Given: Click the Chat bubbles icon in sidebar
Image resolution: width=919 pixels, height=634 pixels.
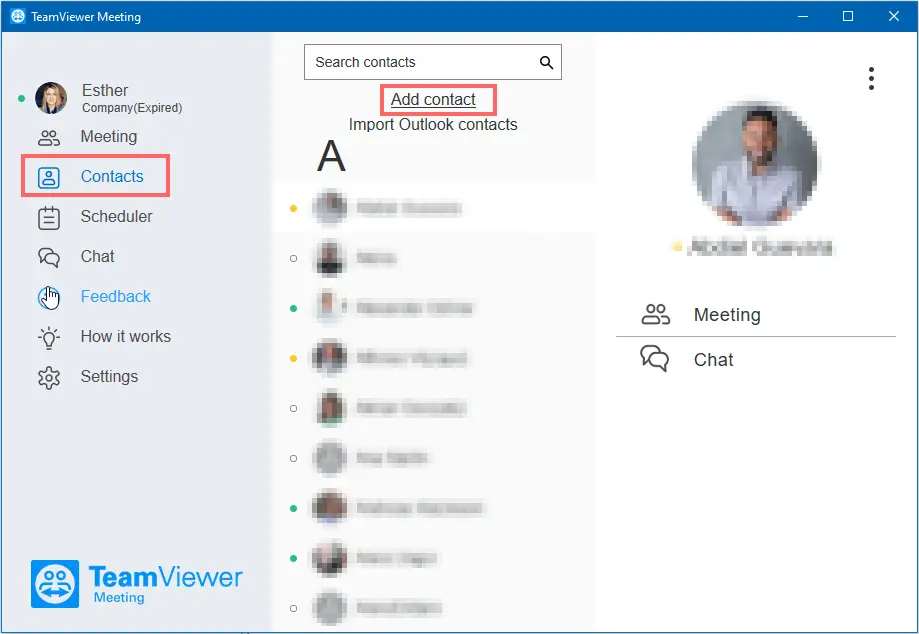Looking at the screenshot, I should click(49, 257).
